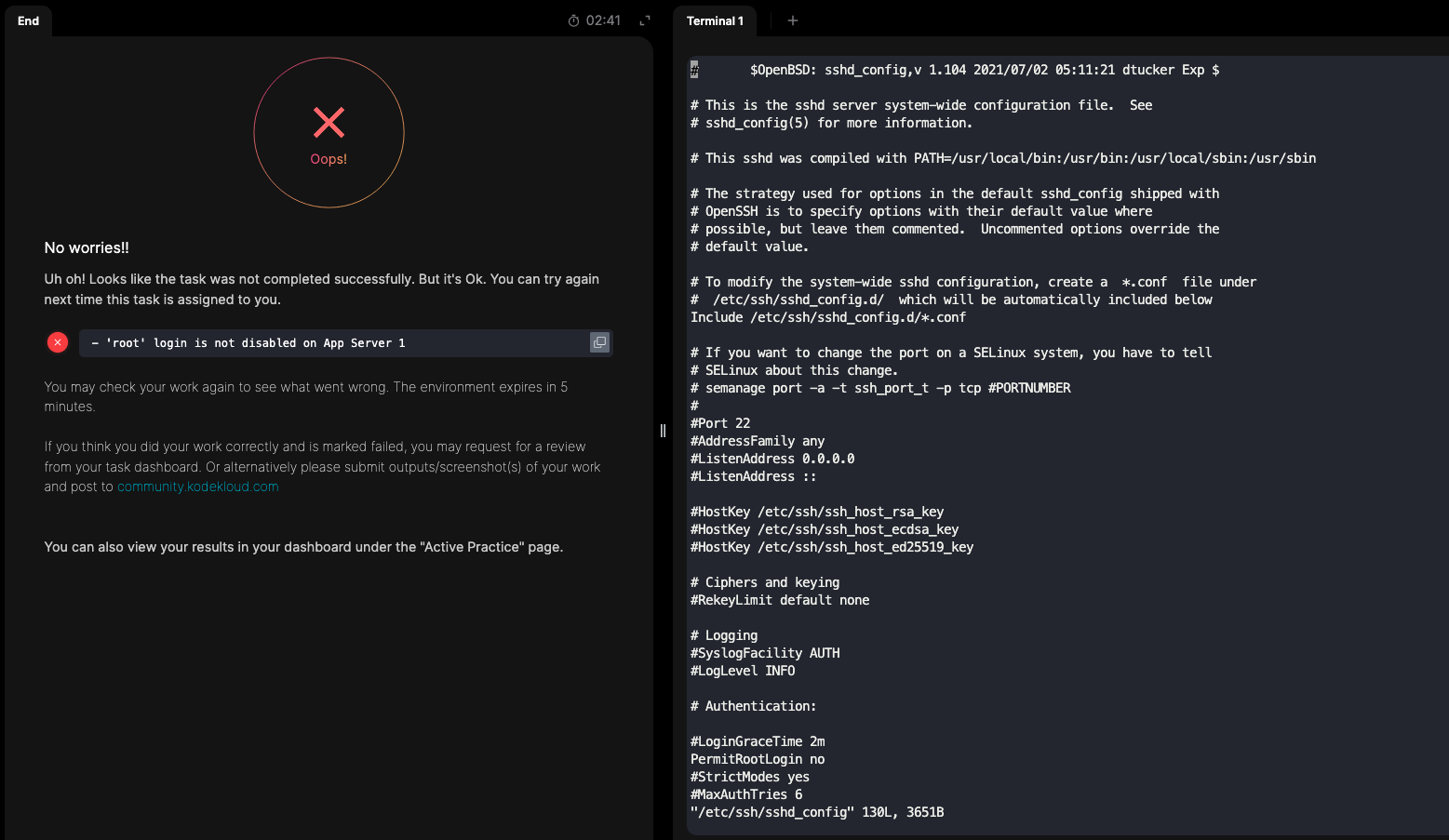
Task: Click the PATH compiled comment line
Action: click(1003, 158)
